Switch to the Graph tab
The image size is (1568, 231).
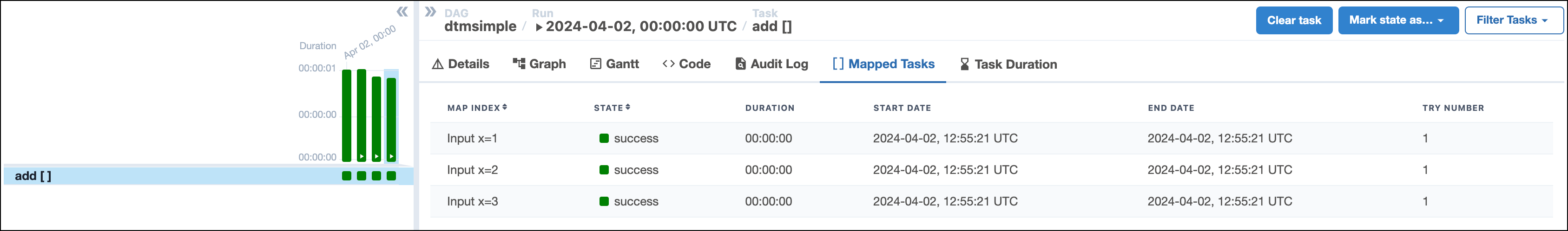(539, 64)
